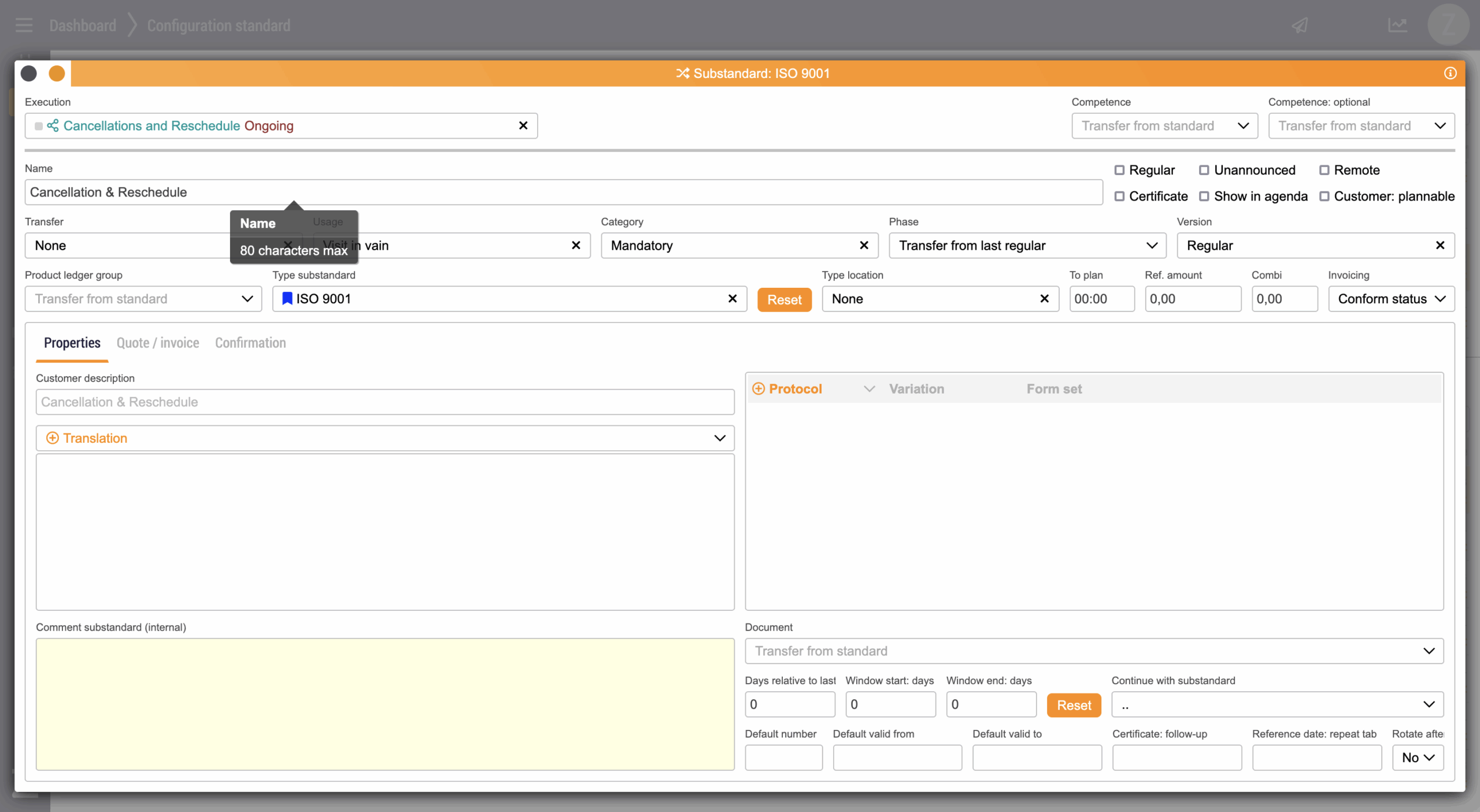Clear the ISO 9001 type substandard value
1480x812 pixels.
click(732, 299)
